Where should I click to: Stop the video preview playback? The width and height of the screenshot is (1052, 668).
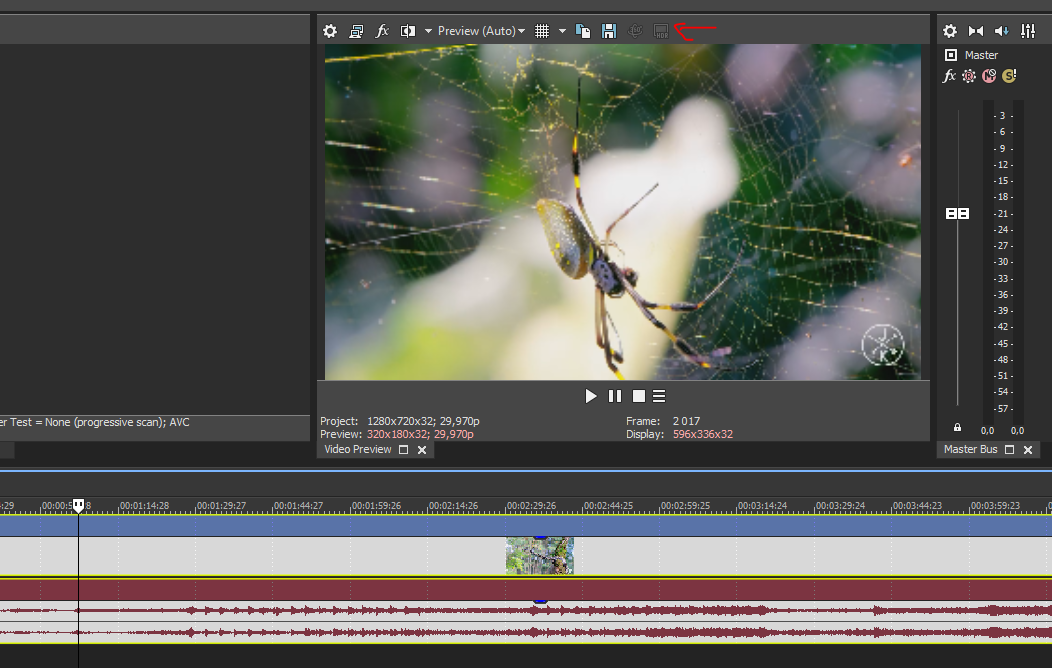(639, 396)
